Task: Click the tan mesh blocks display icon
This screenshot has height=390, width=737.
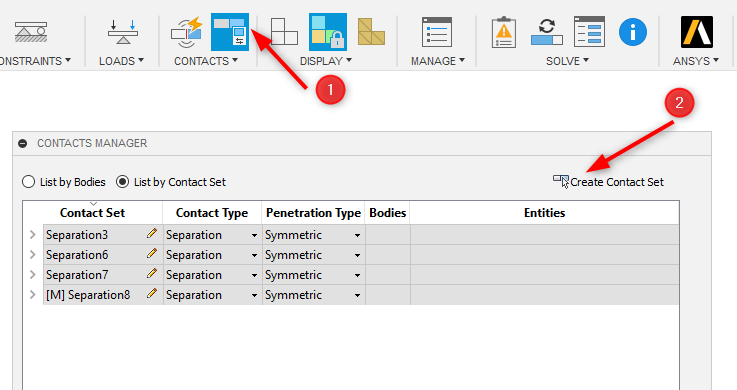Action: pyautogui.click(x=371, y=32)
